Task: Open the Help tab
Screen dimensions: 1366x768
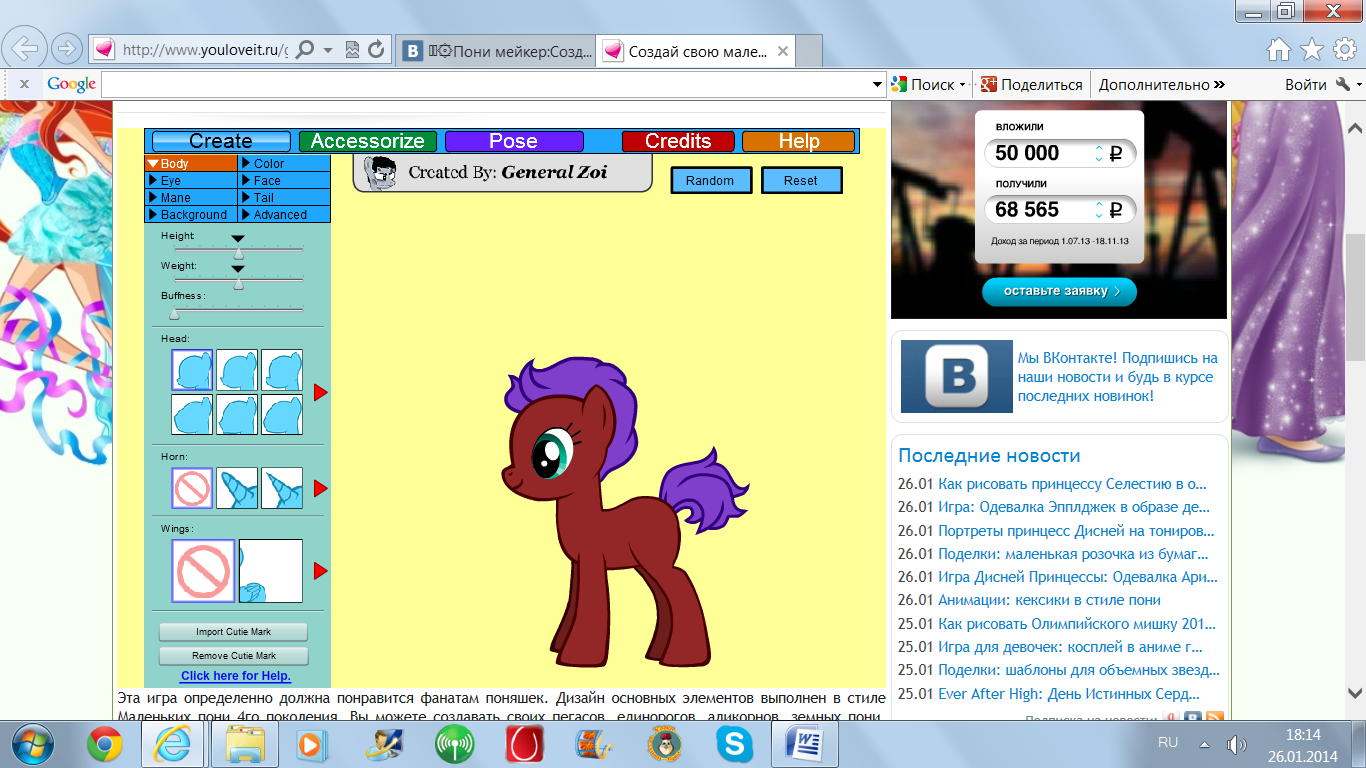Action: [799, 141]
